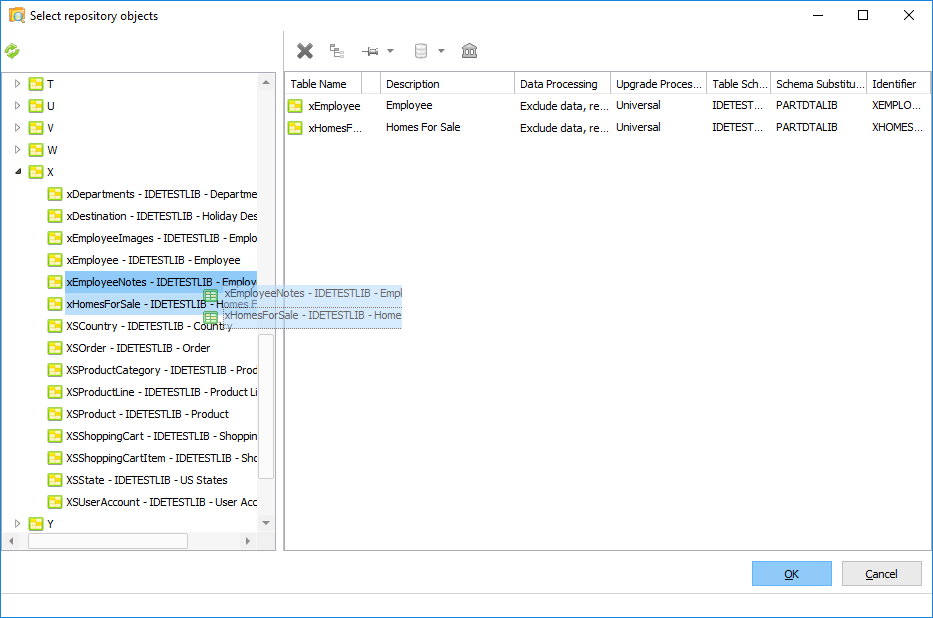933x618 pixels.
Task: Click the T folder icon
Action: [x=36, y=84]
